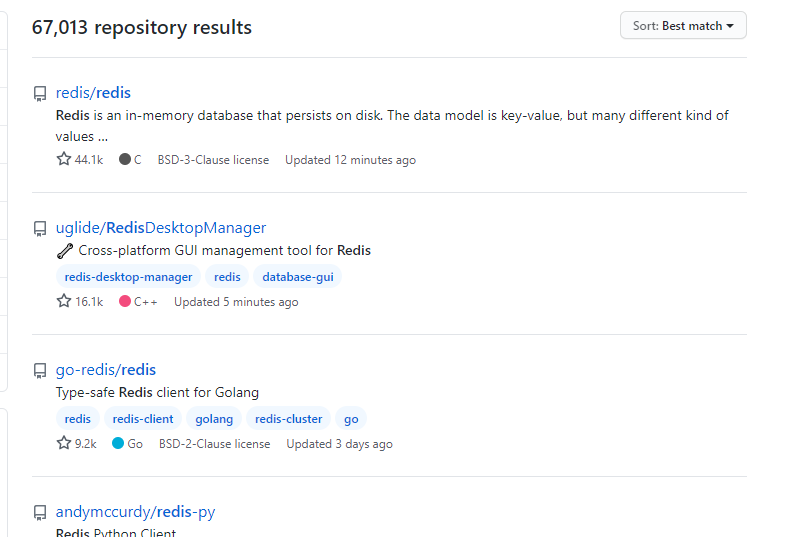Click the redis-client topic tag

tap(143, 419)
